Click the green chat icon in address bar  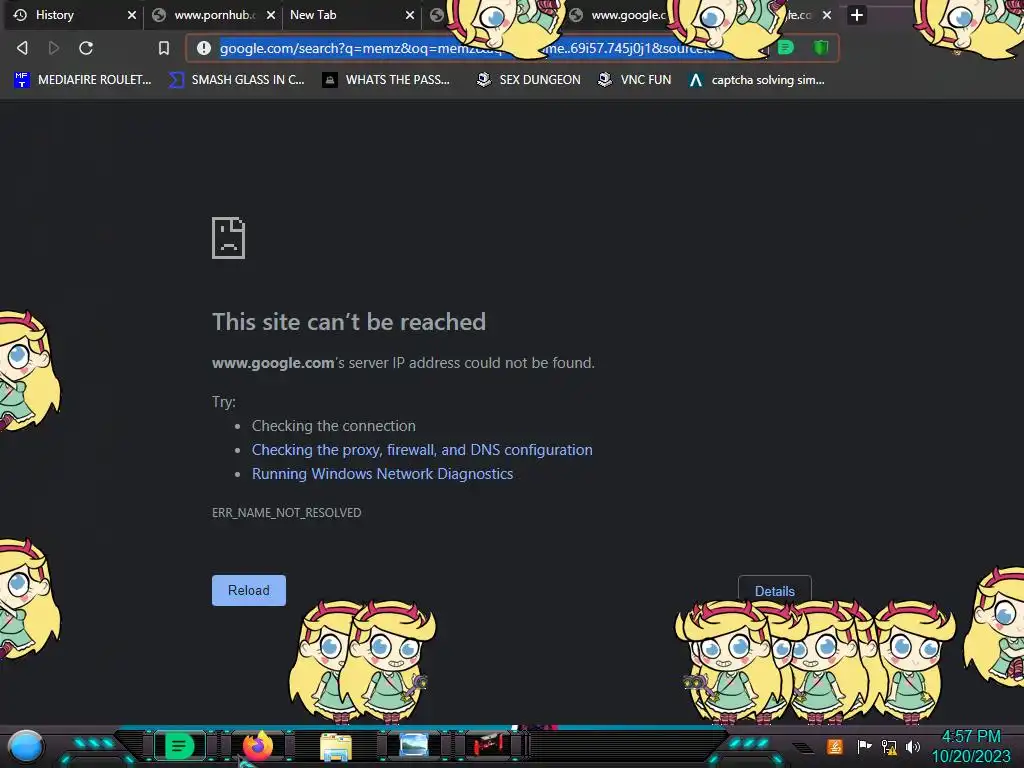coord(786,47)
